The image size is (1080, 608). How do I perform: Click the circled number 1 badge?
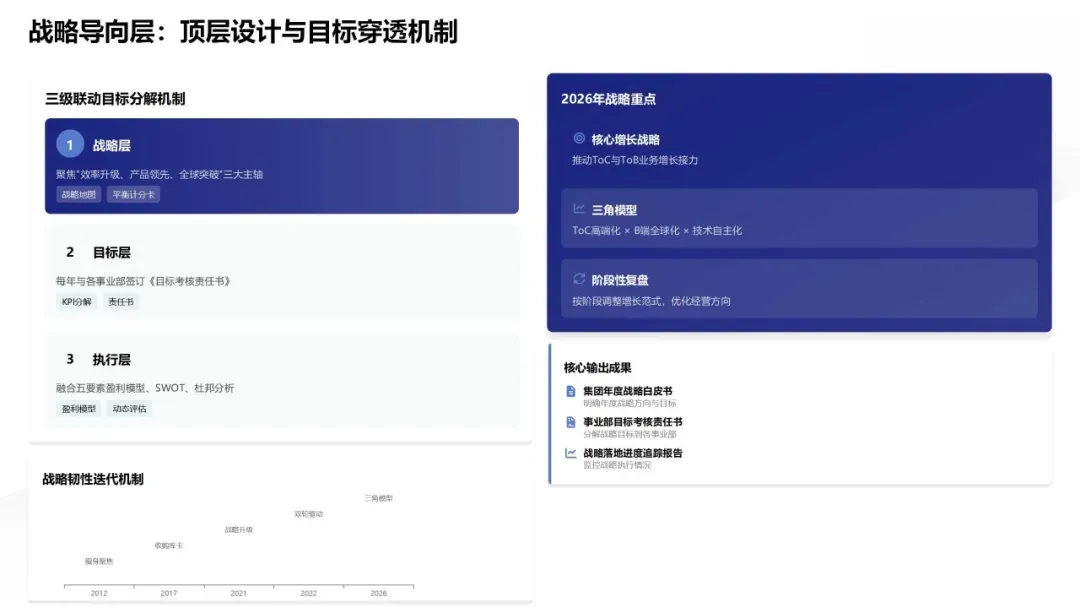70,145
